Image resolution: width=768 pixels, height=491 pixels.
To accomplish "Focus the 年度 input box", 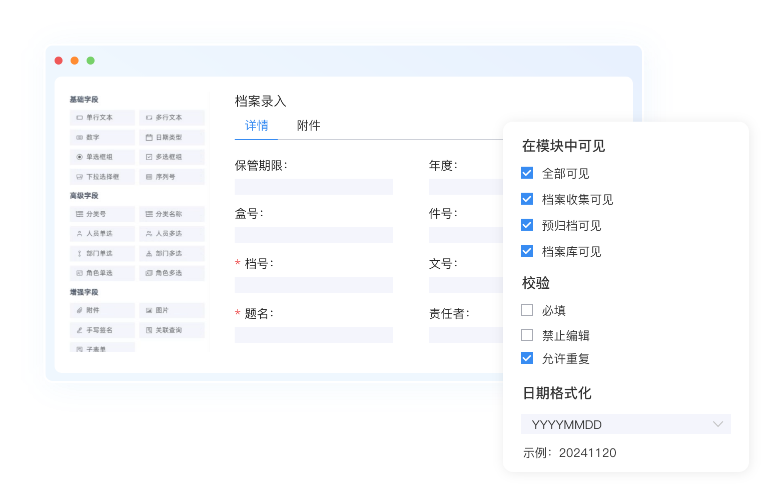I will (466, 187).
